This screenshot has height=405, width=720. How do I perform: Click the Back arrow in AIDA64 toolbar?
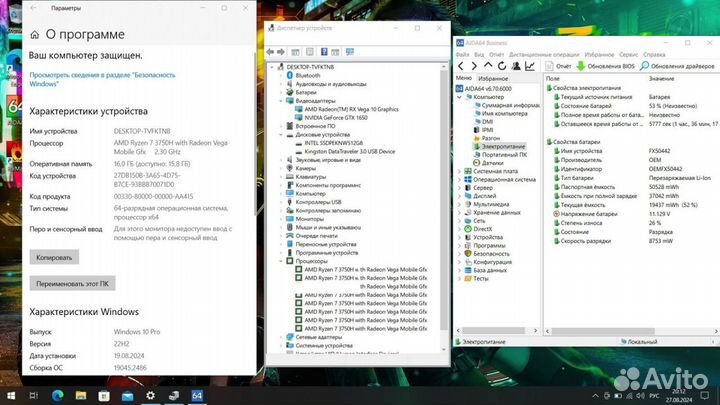[461, 66]
